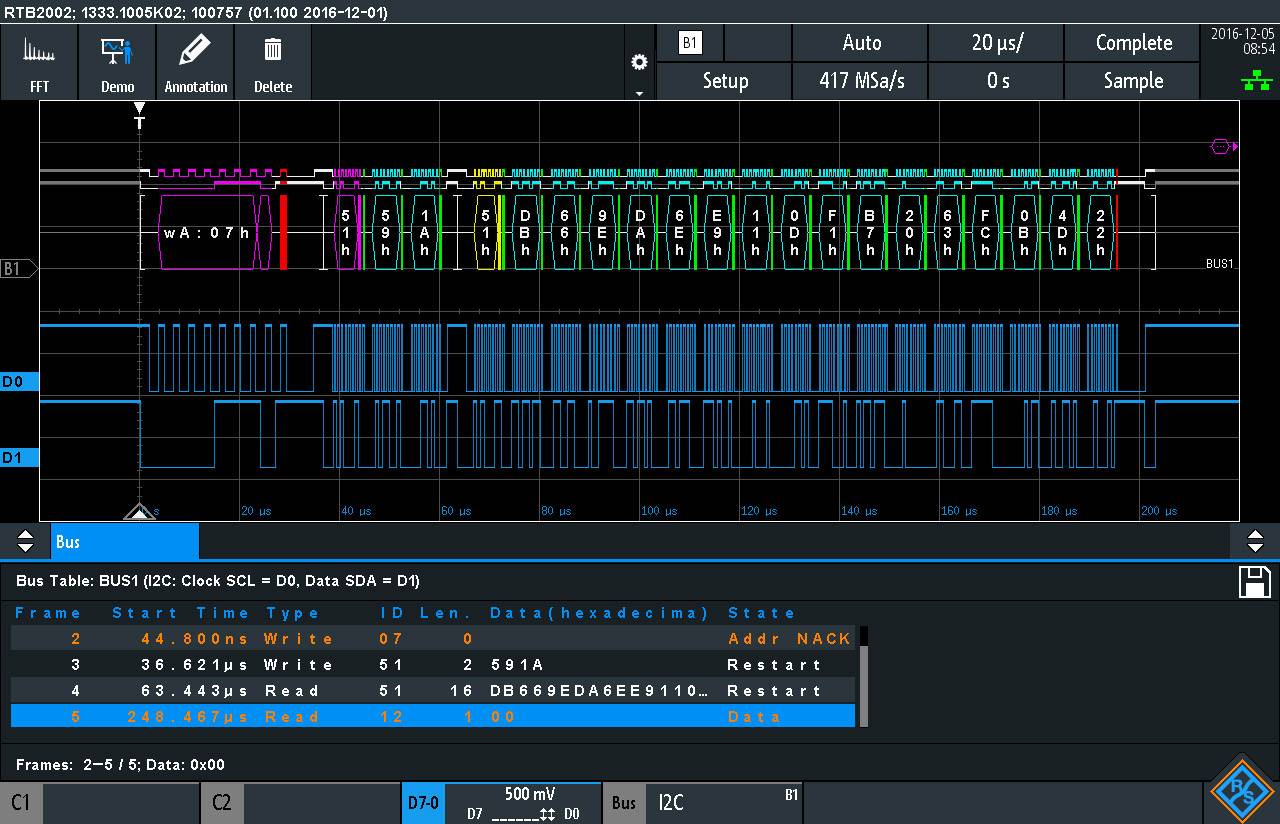1280x824 pixels.
Task: Enable analog channel C2
Action: (221, 802)
